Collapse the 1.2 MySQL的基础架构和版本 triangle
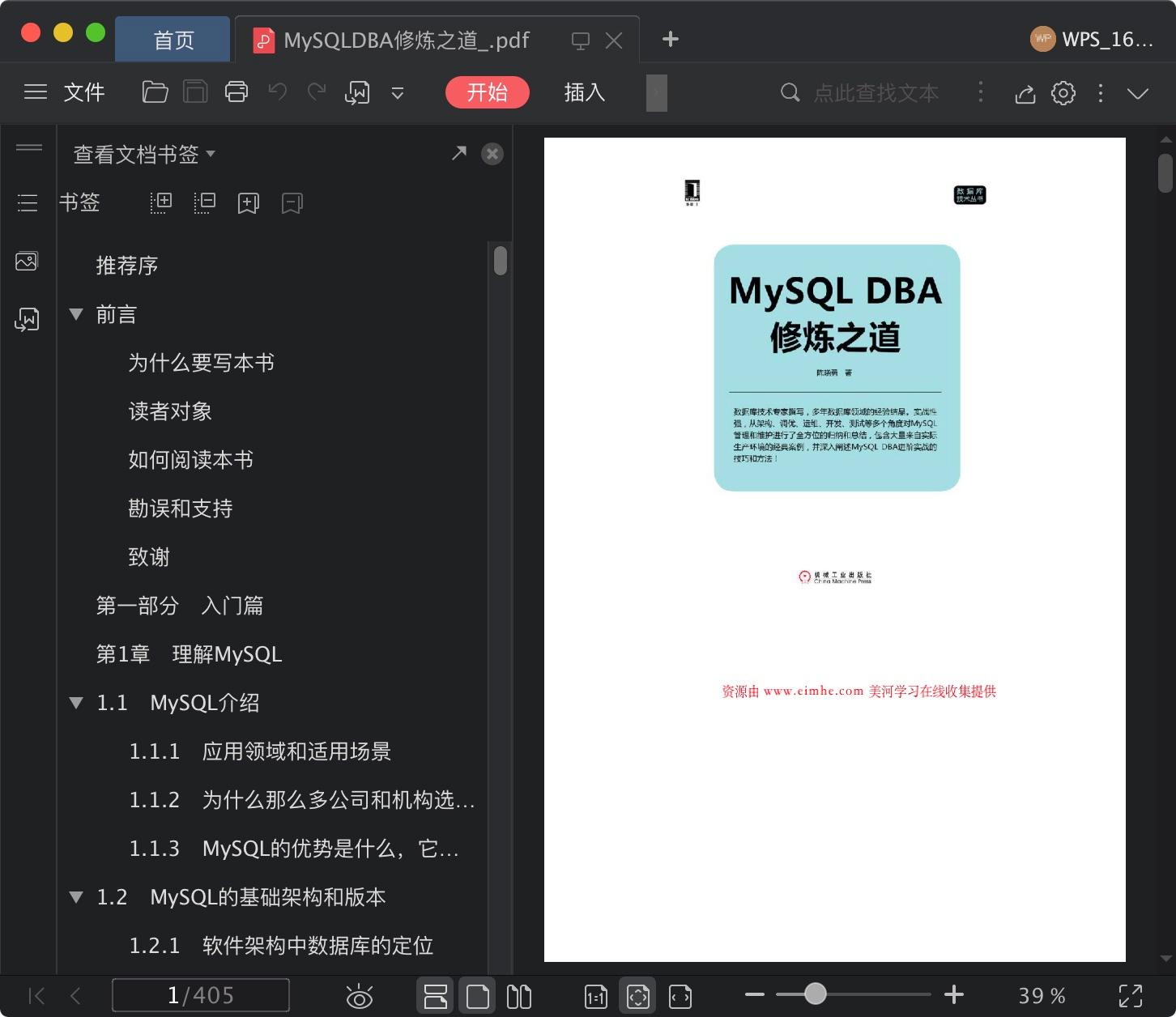 point(76,897)
